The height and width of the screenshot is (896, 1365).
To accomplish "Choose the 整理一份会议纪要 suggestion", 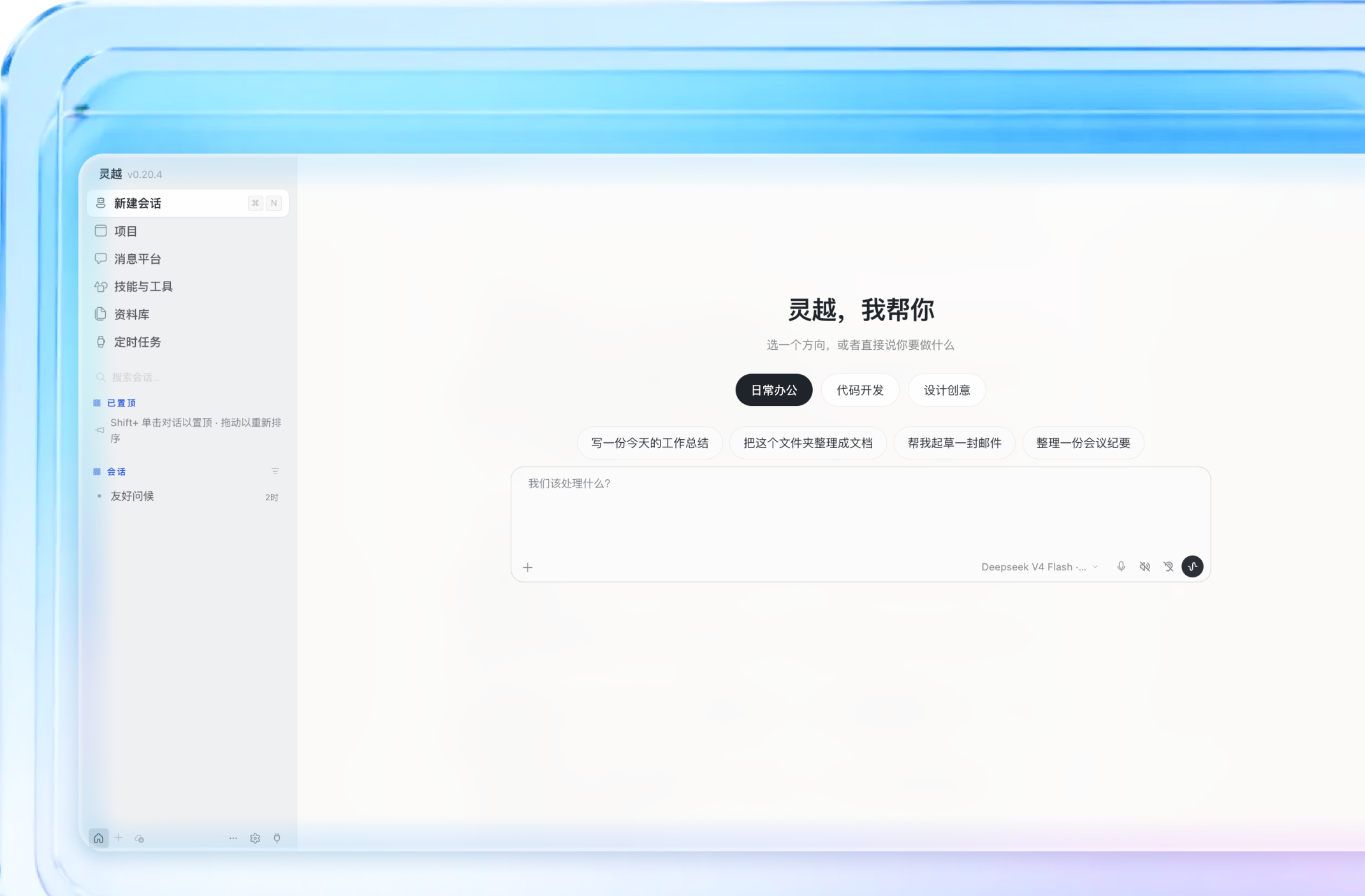I will [1083, 443].
